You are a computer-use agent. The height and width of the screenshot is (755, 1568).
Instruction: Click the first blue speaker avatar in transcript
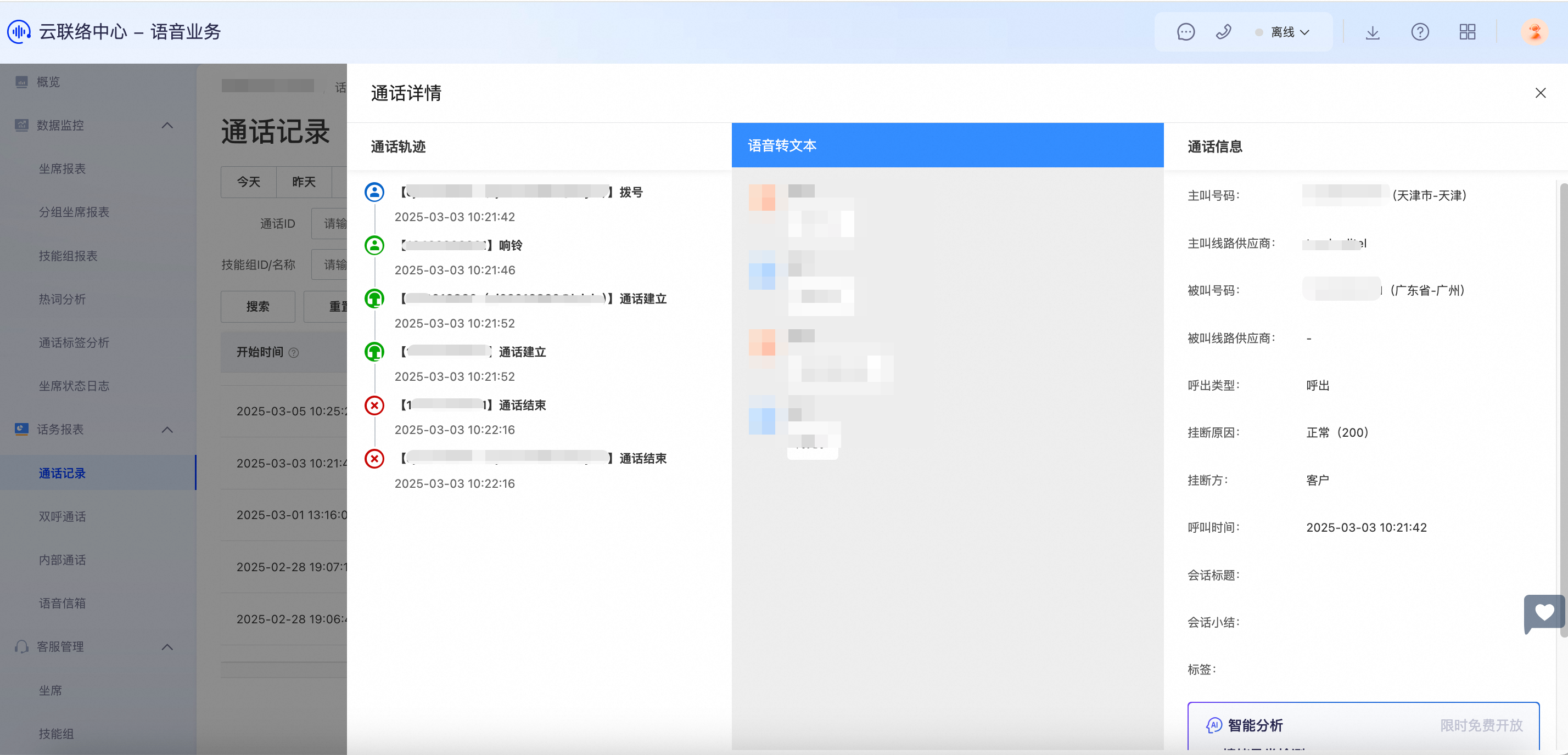click(x=761, y=276)
